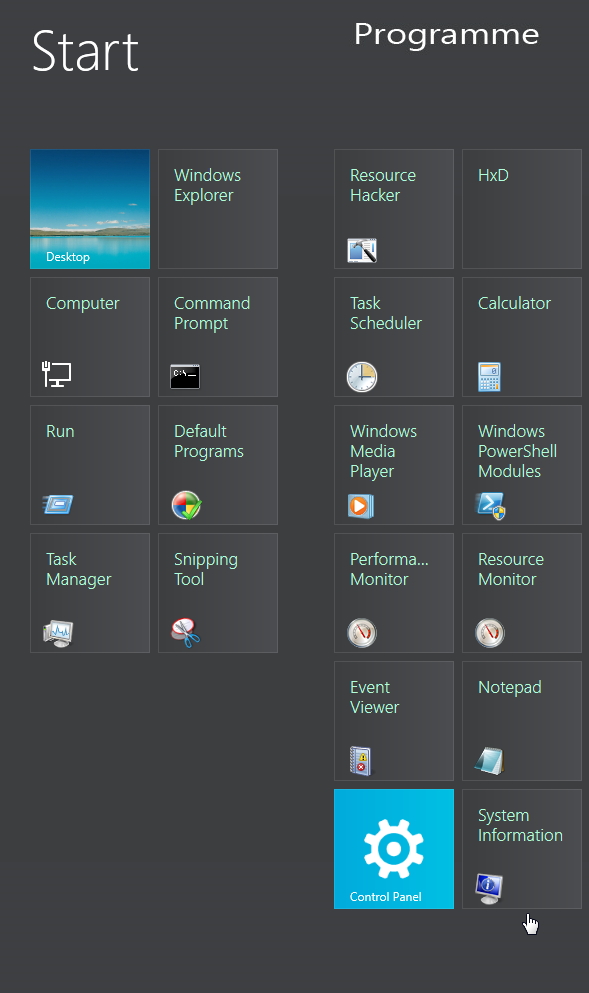Viewport: 589px width, 993px height.
Task: Click the Task Scheduler label text
Action: tap(386, 313)
